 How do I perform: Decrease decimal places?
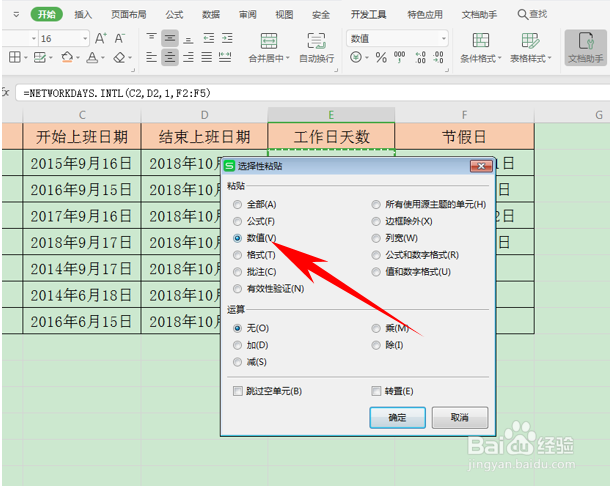pos(438,58)
